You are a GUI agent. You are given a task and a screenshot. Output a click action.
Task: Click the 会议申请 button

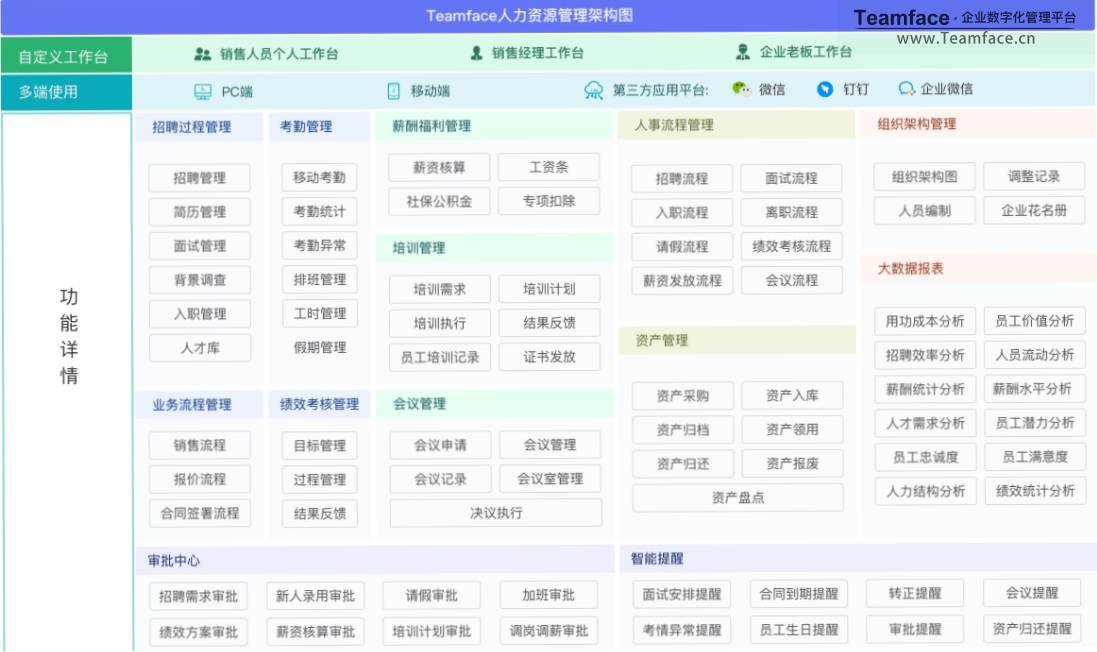[x=440, y=445]
